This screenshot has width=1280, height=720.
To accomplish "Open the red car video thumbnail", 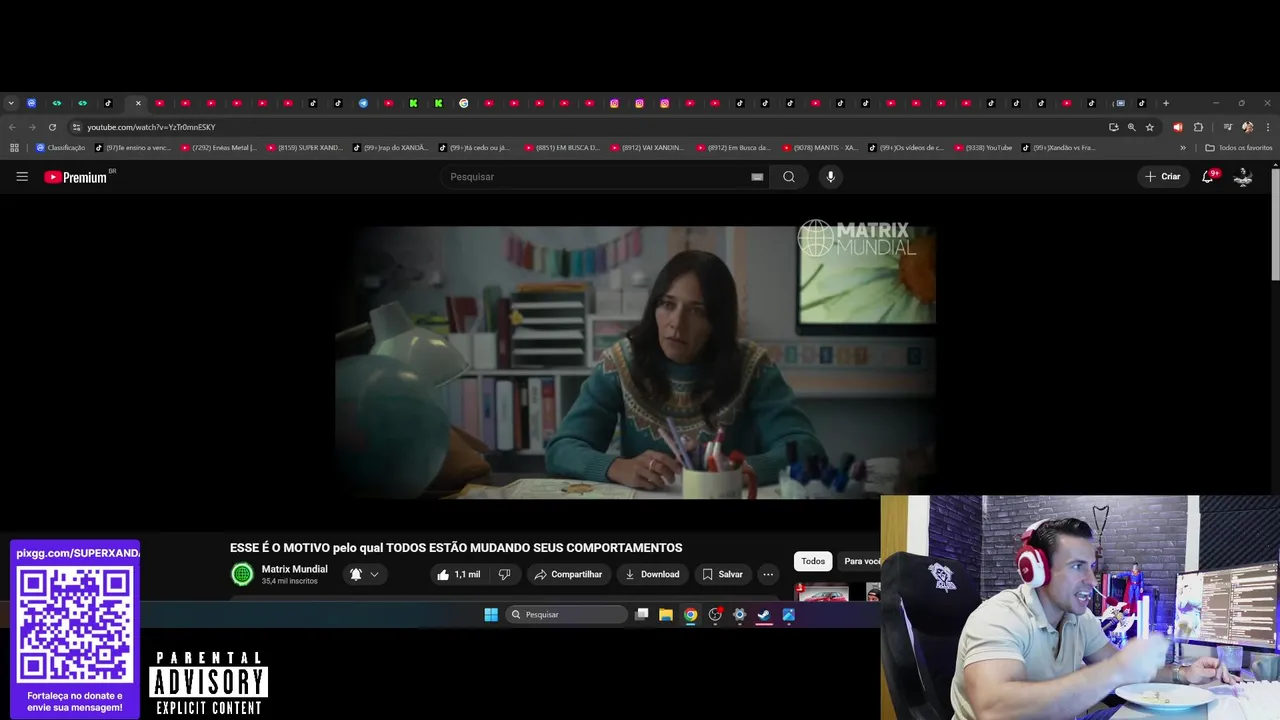I will (821, 593).
